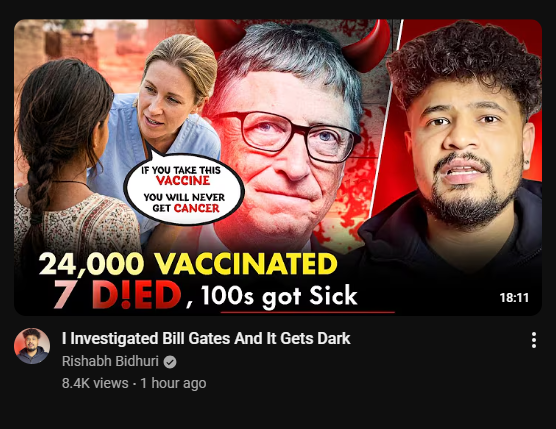The image size is (556, 429).
Task: Click the 8.4K views text
Action: [95, 383]
